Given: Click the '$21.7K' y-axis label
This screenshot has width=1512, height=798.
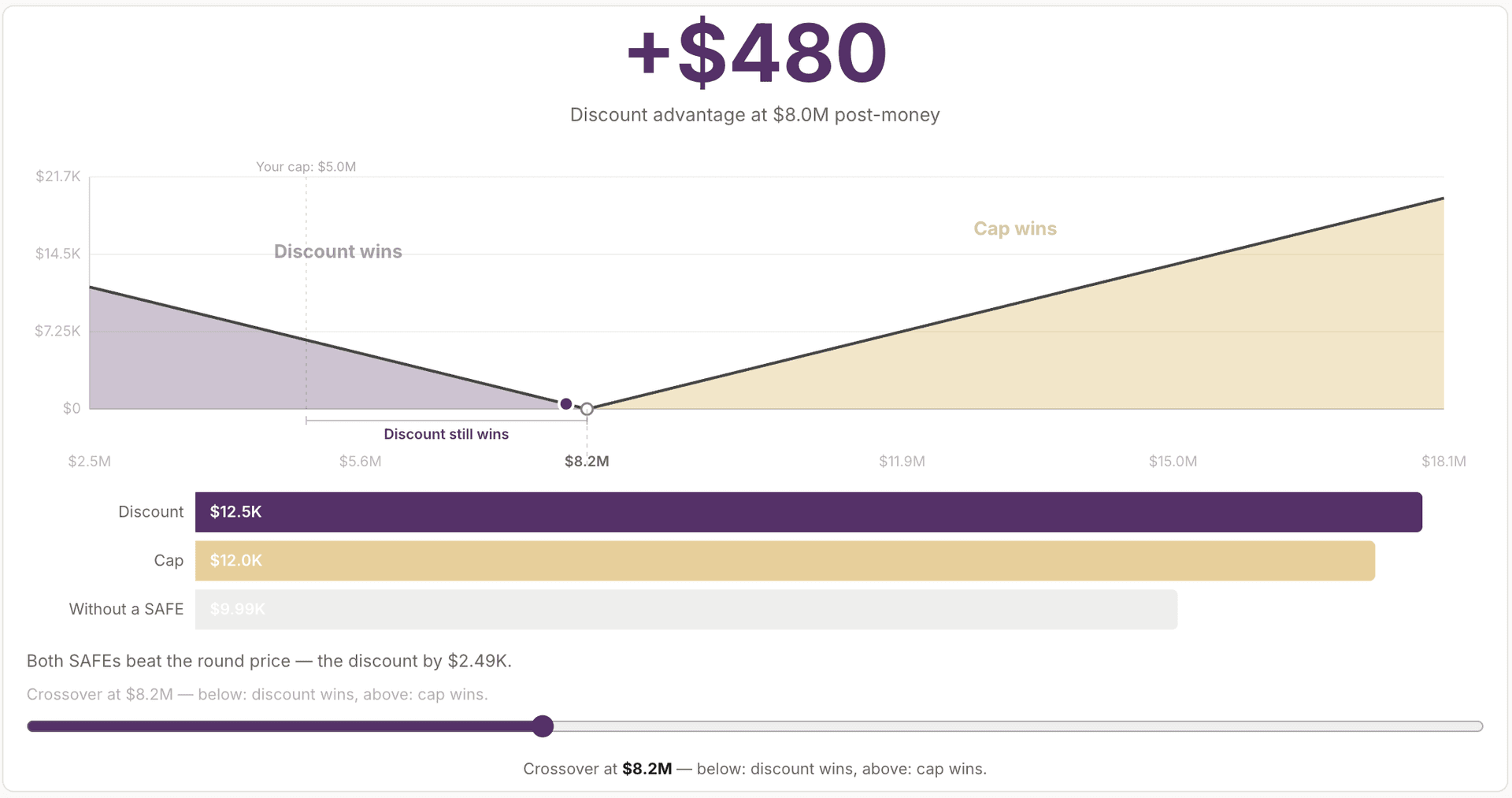Looking at the screenshot, I should click(57, 176).
